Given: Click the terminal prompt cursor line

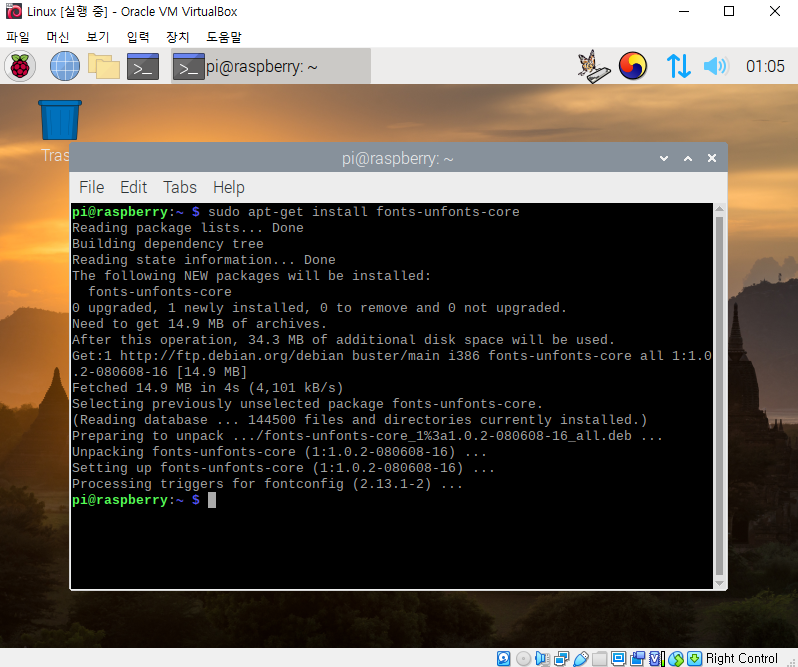Looking at the screenshot, I should 144,500.
